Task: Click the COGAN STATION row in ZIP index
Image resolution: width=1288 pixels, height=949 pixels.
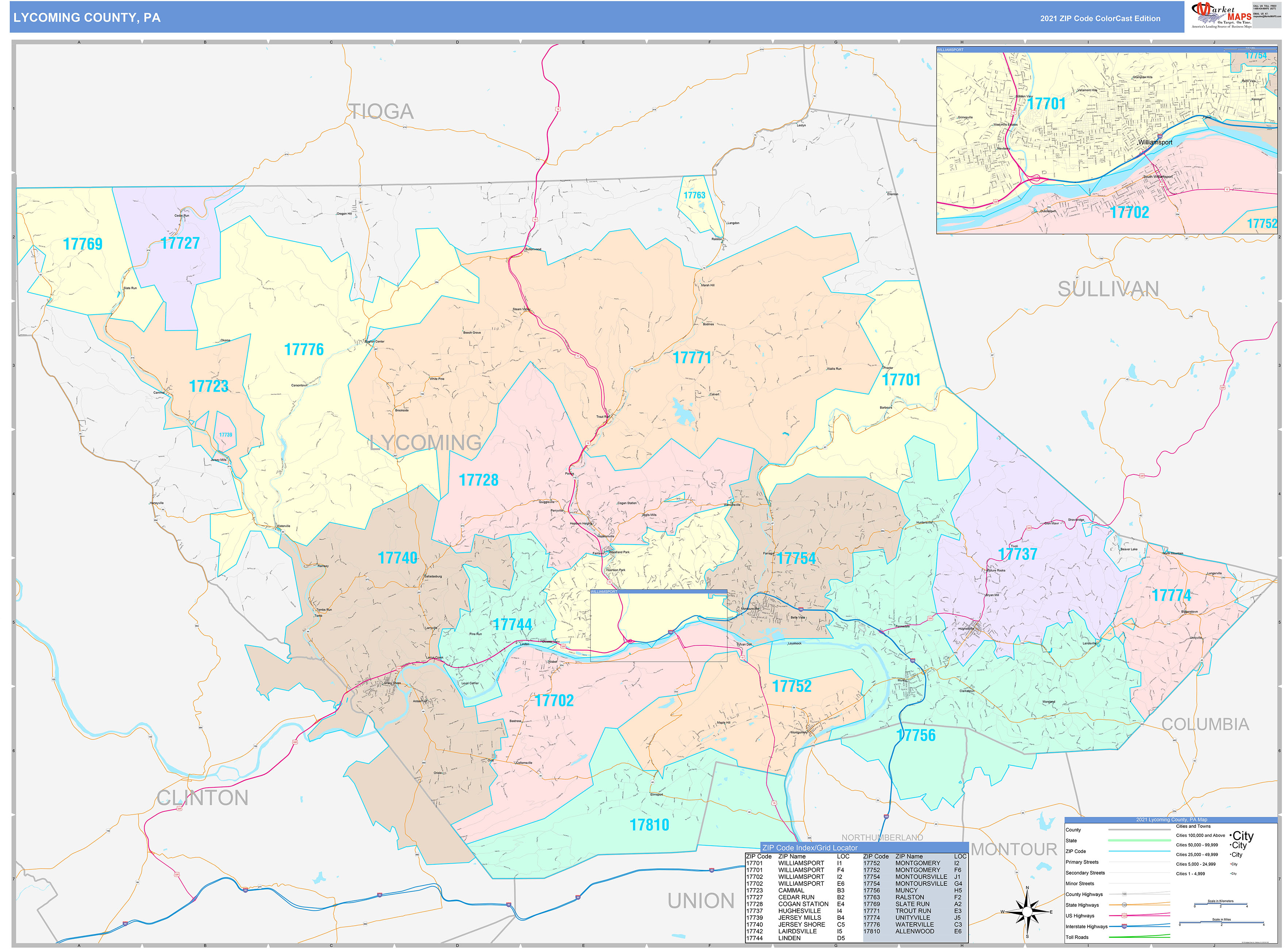Action: click(x=795, y=904)
